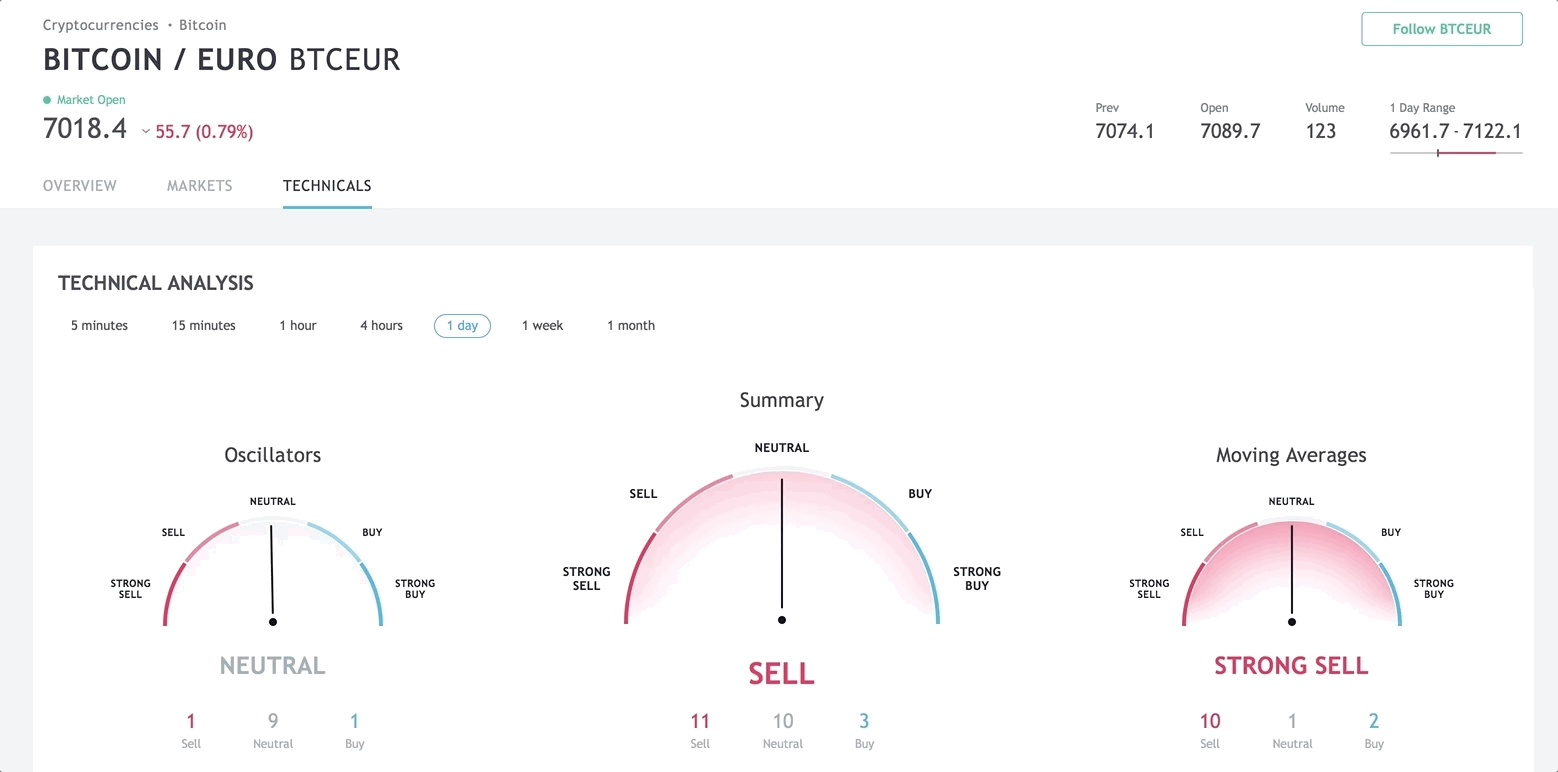The width and height of the screenshot is (1558, 772).
Task: Click the Follow BTCEUR button
Action: click(1441, 29)
